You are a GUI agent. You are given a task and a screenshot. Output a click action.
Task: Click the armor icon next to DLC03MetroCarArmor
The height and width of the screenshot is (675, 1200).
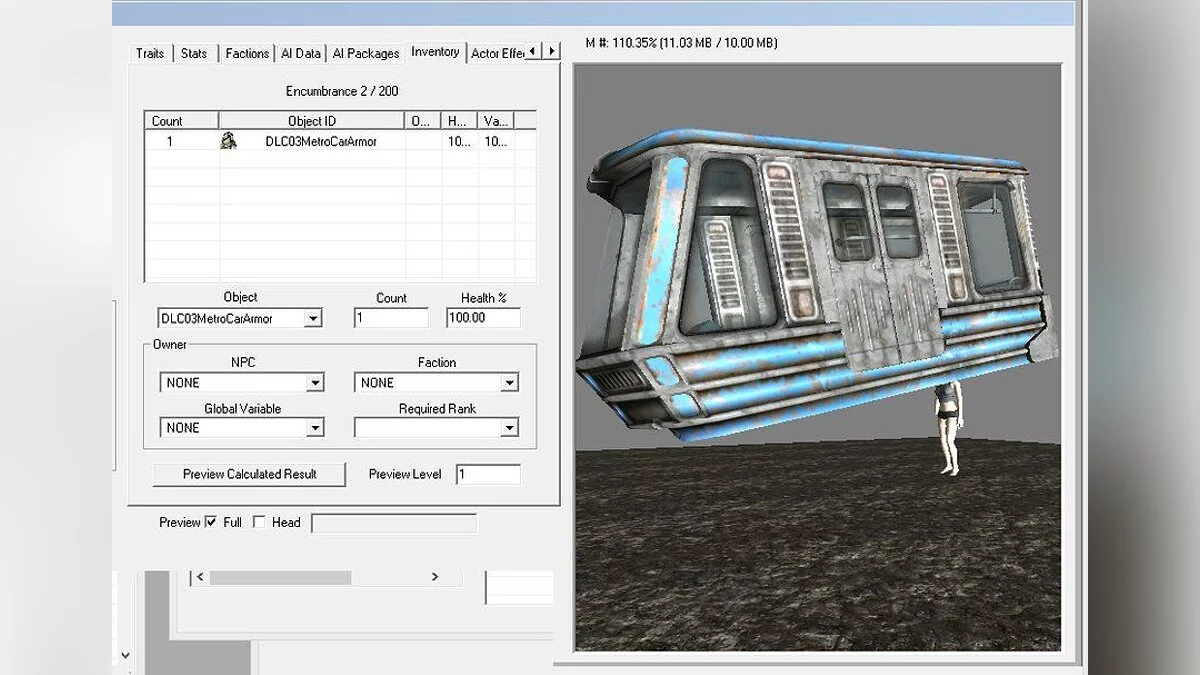tap(228, 142)
